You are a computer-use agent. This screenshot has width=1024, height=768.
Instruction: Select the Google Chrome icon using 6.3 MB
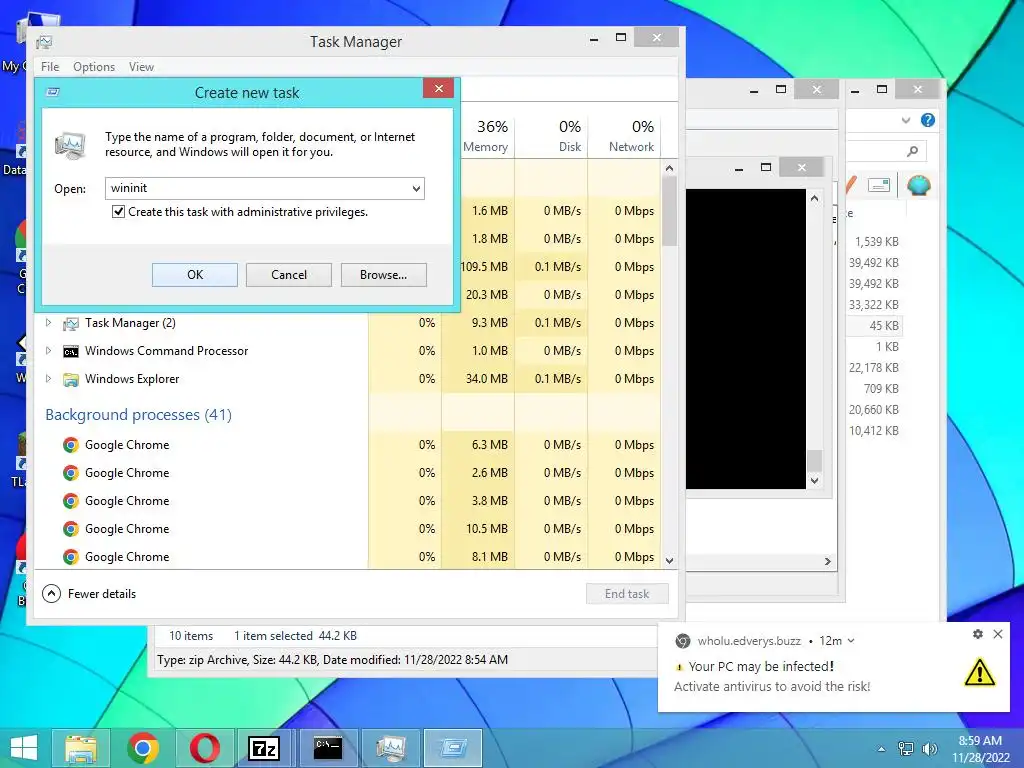71,445
